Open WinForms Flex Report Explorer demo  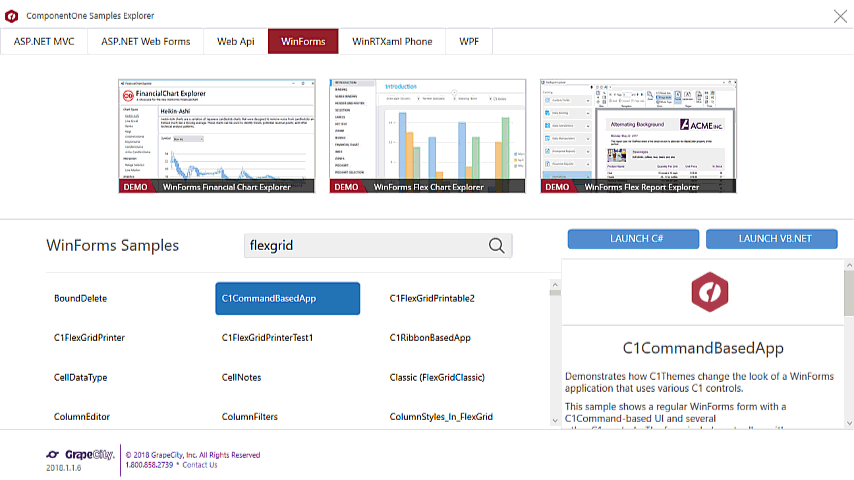tap(638, 136)
